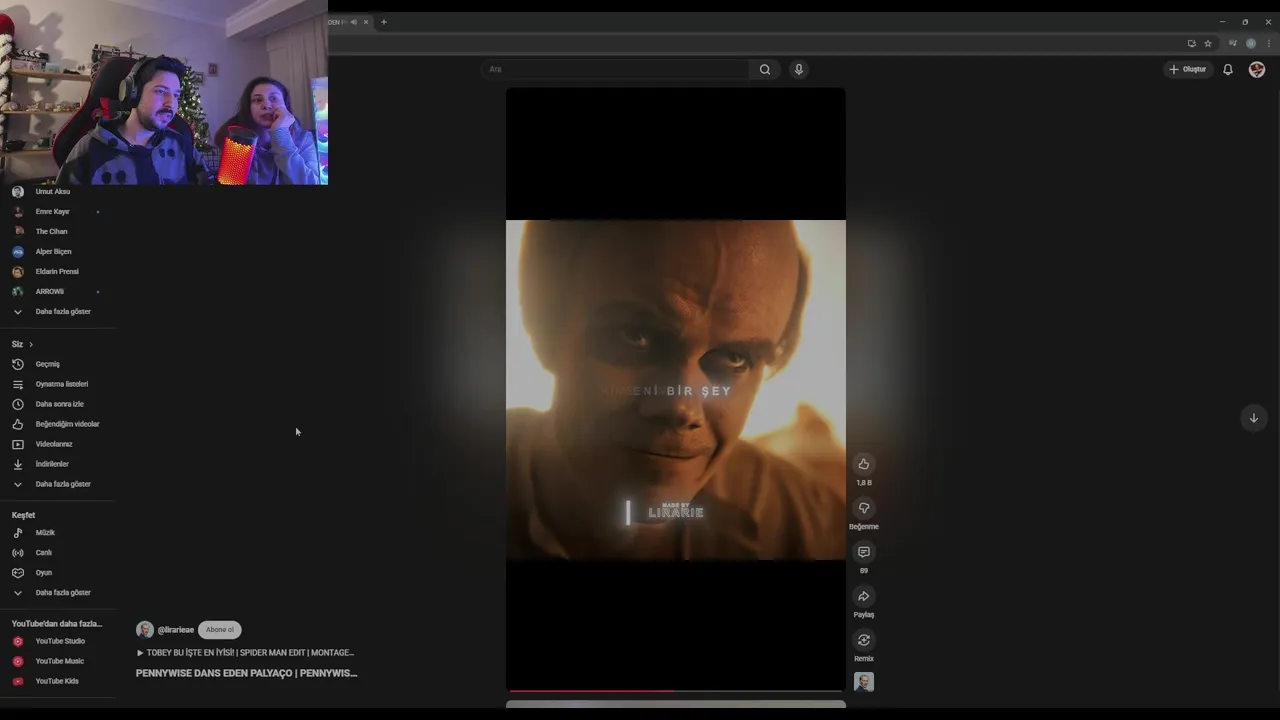The height and width of the screenshot is (720, 1280).
Task: Open the account avatar menu
Action: [1257, 69]
